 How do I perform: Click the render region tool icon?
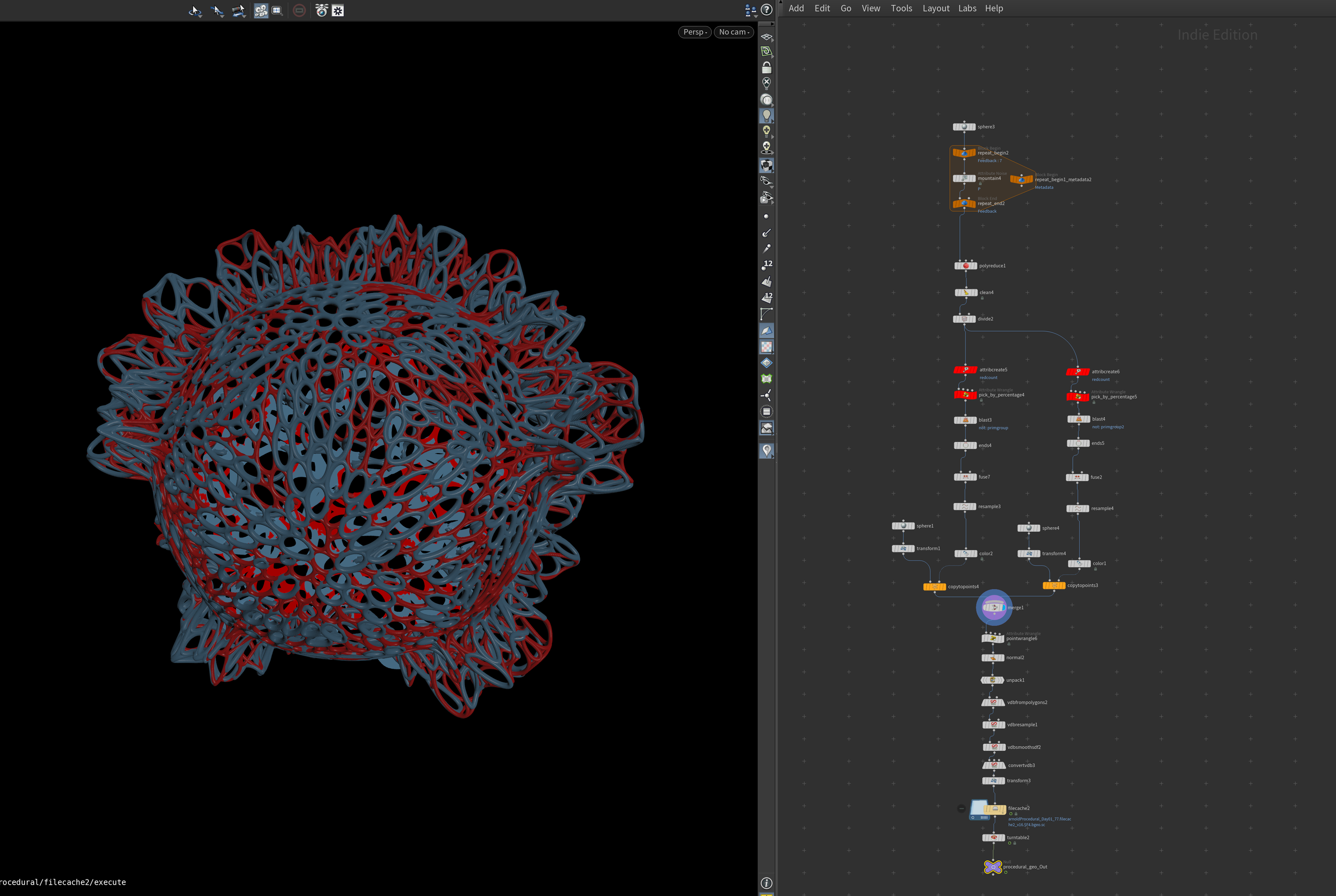point(277,11)
